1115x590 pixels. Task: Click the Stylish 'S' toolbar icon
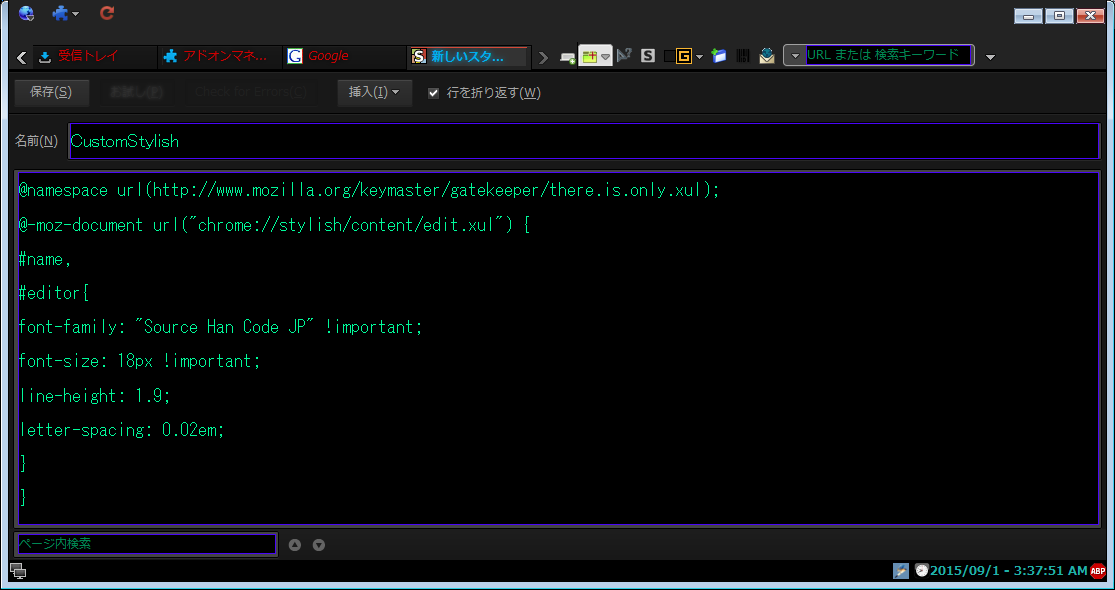pyautogui.click(x=648, y=56)
